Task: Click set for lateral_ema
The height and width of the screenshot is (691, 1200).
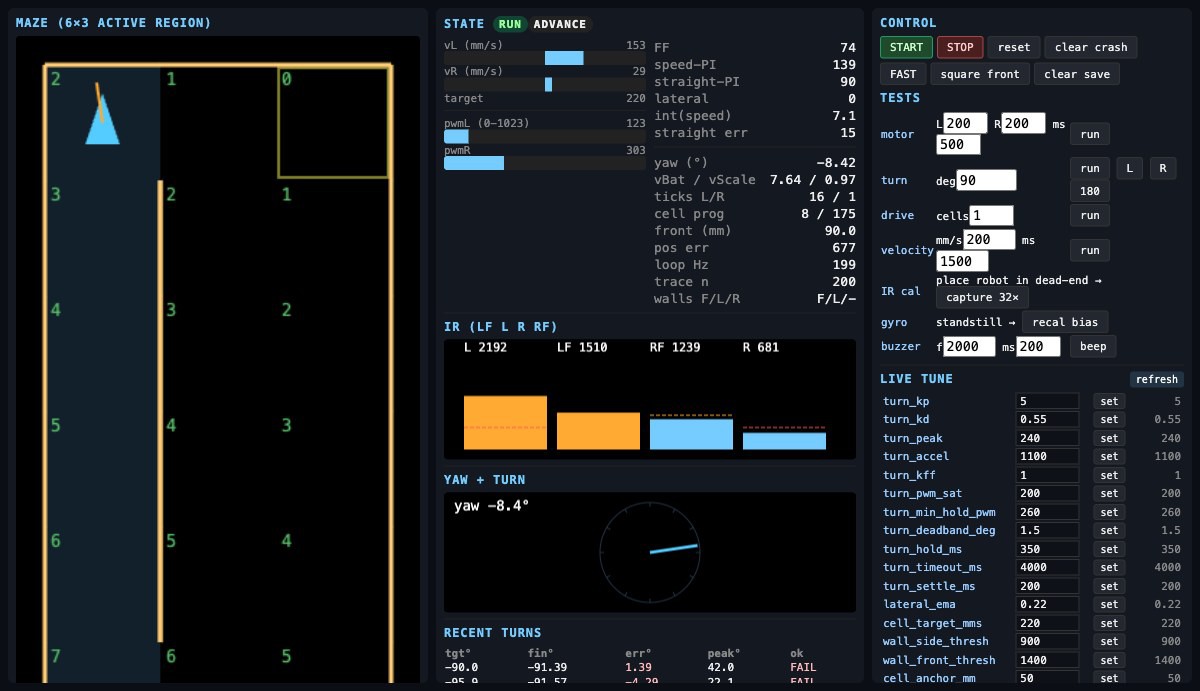Action: [1109, 604]
